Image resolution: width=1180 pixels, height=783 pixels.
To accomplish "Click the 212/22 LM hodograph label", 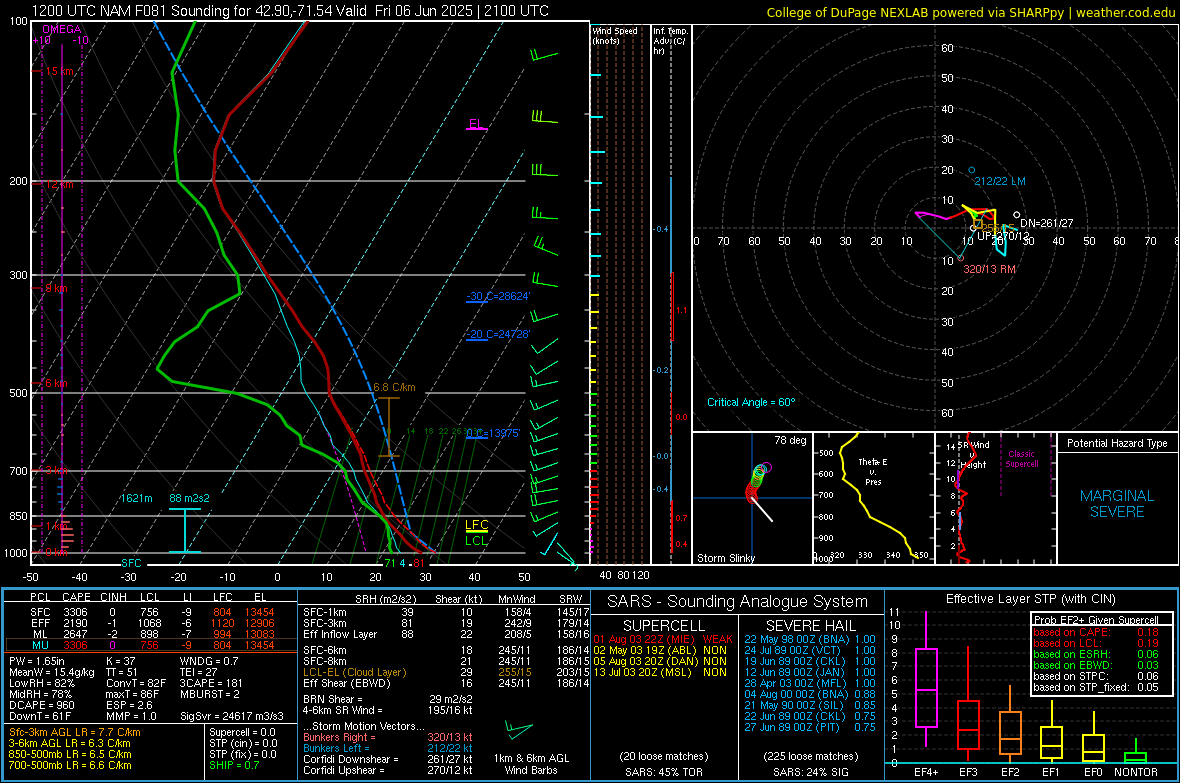I will coord(999,181).
